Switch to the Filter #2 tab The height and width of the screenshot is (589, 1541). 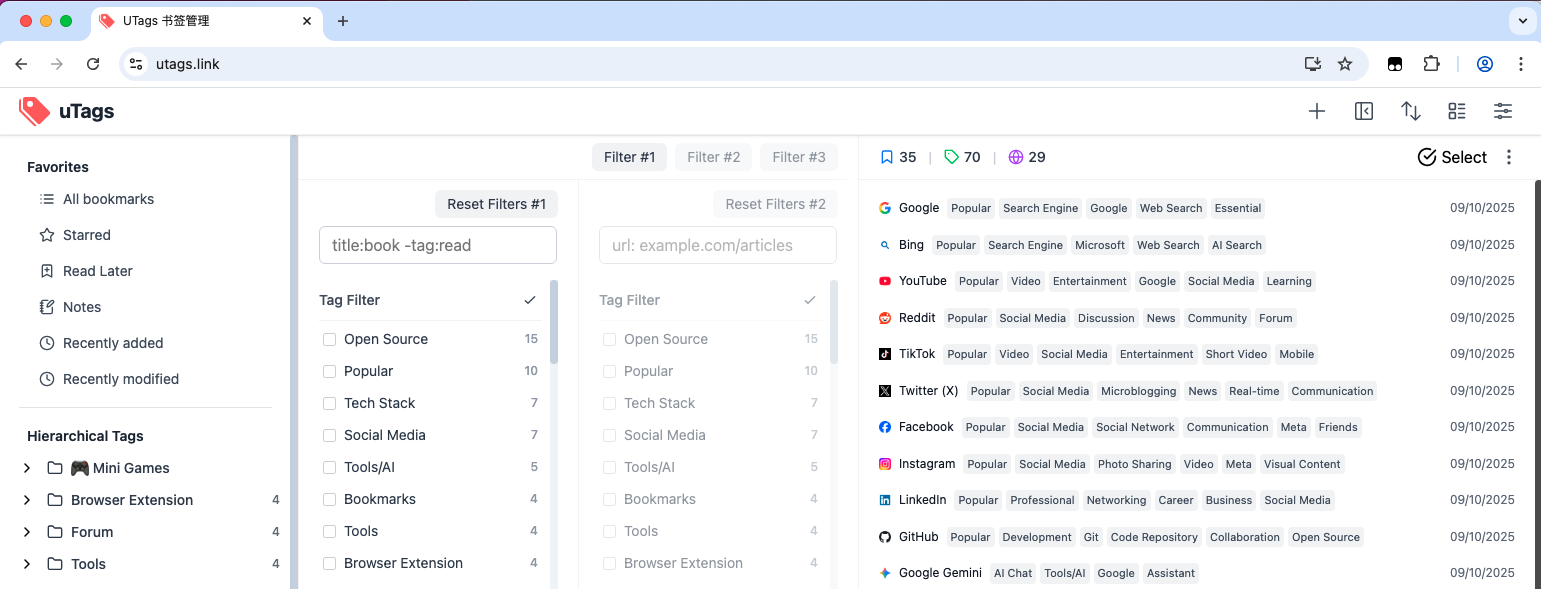[x=713, y=157]
